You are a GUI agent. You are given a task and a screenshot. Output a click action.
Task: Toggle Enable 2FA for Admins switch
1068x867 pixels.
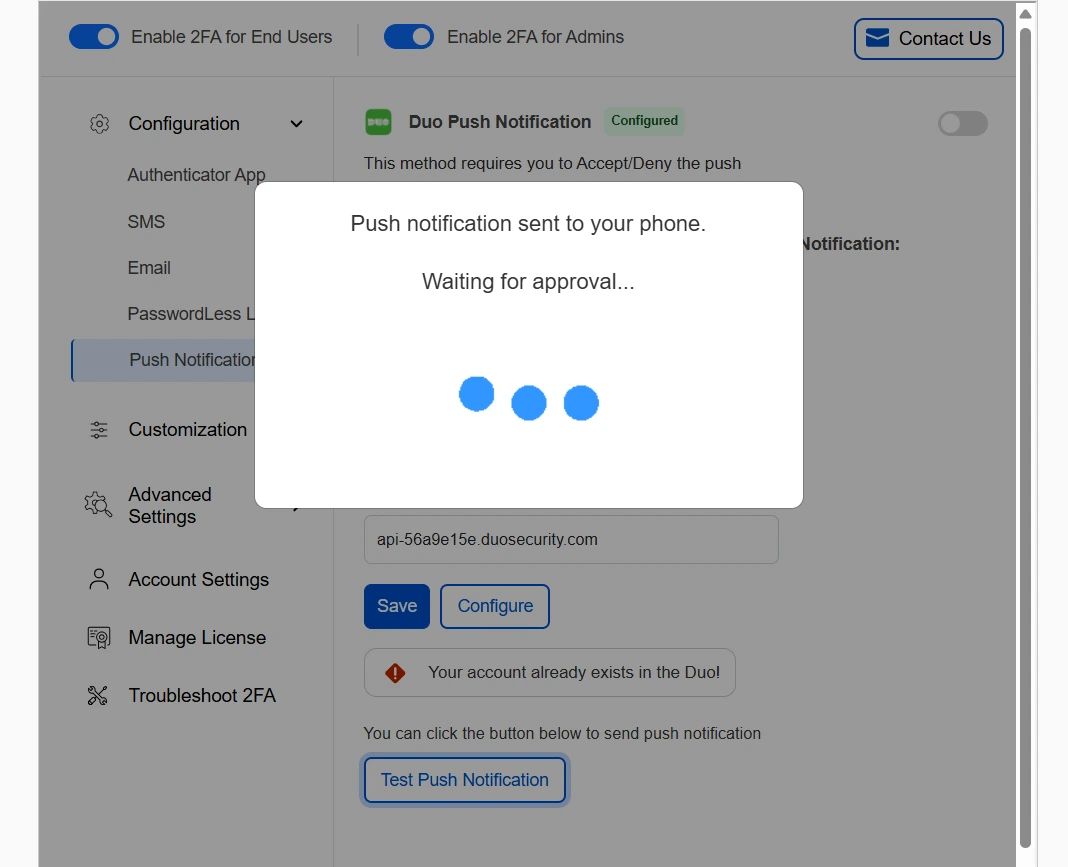[409, 37]
